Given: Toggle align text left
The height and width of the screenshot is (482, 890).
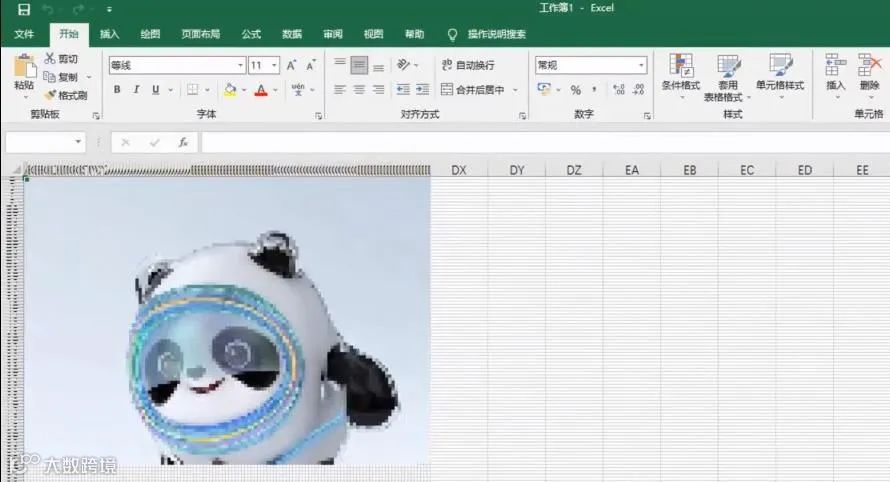Looking at the screenshot, I should click(x=339, y=90).
